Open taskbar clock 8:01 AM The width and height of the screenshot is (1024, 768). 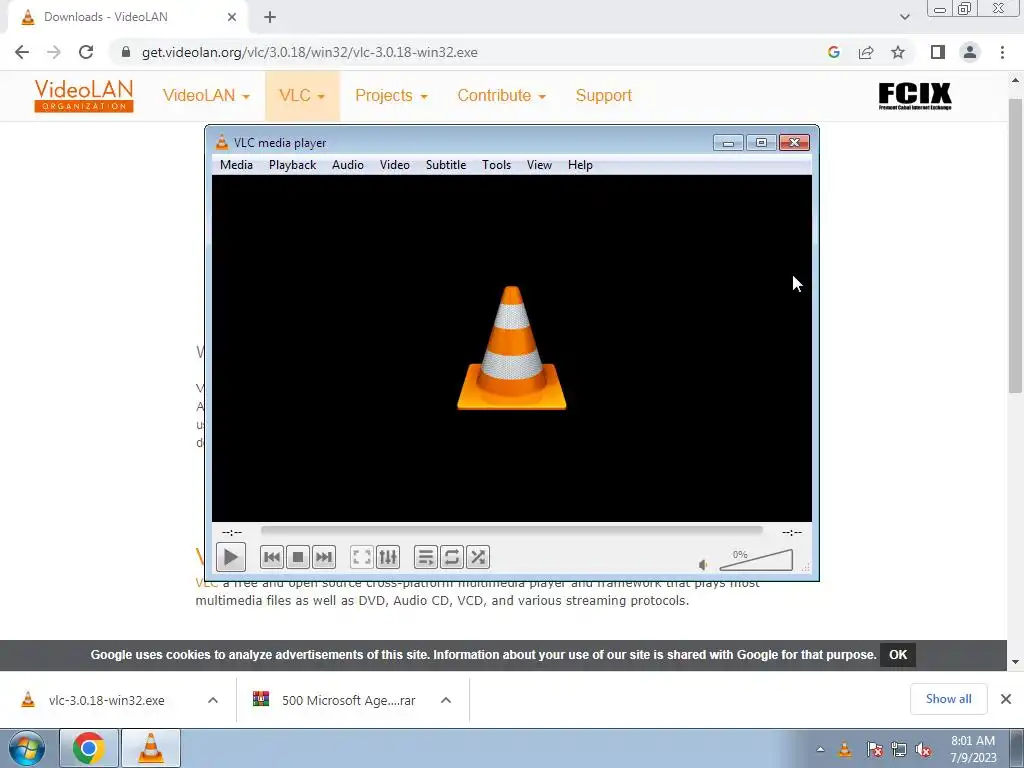973,749
